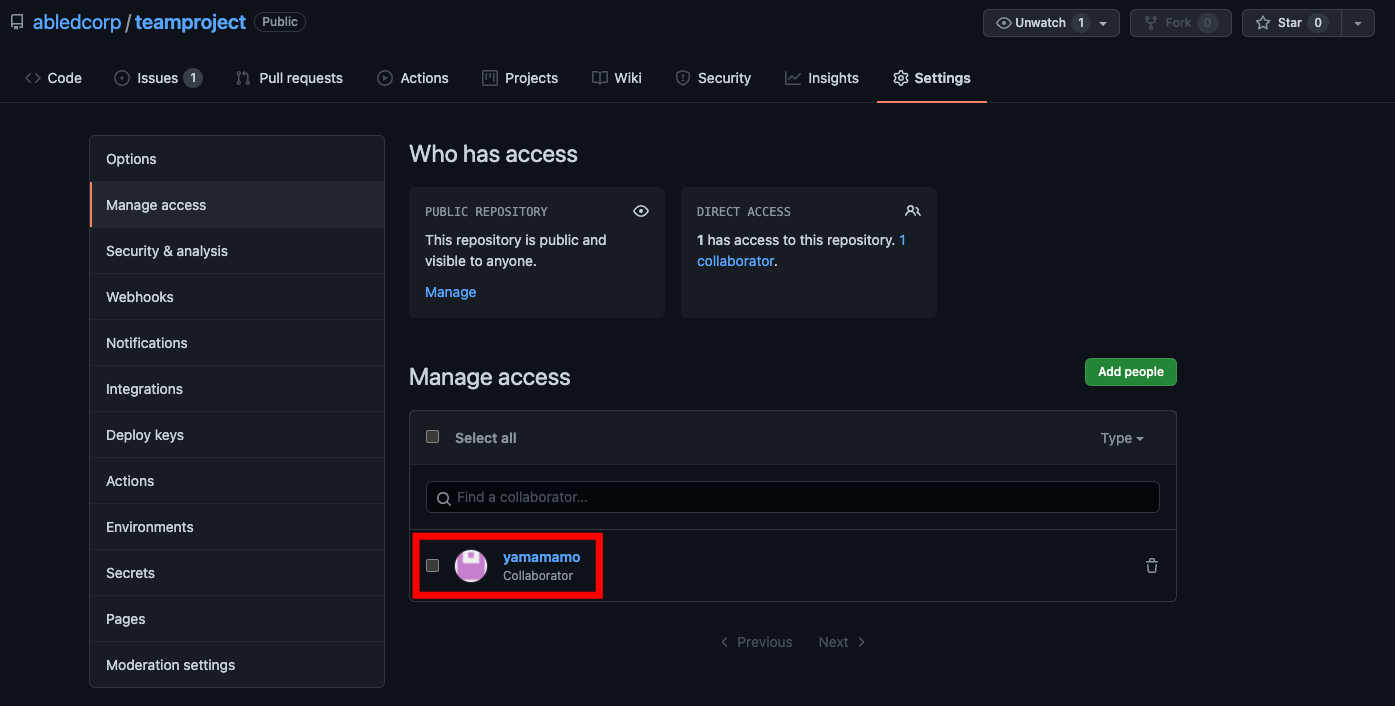Open Moderation settings
Image resolution: width=1395 pixels, height=706 pixels.
[237, 665]
